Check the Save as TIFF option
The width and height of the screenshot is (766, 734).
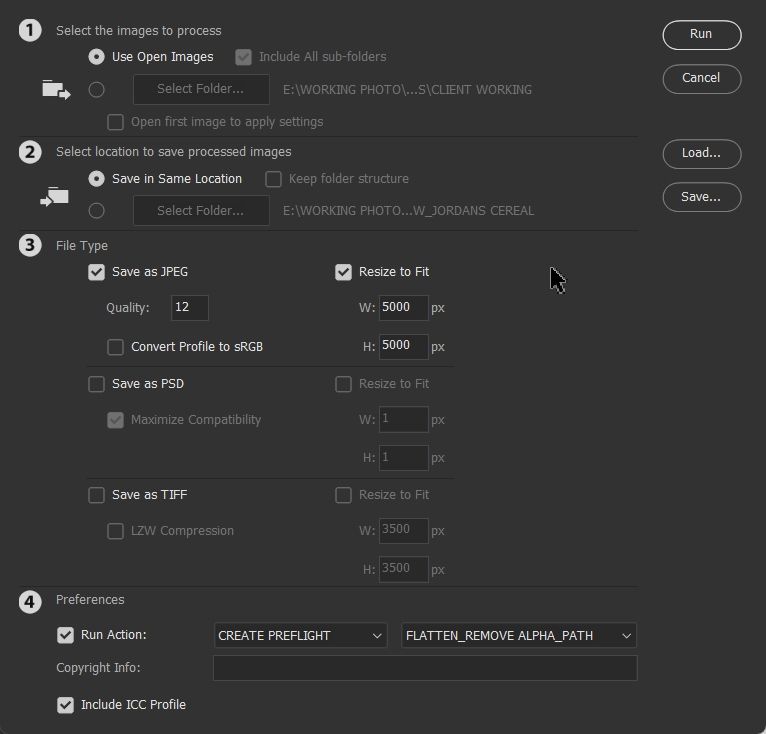pos(97,495)
